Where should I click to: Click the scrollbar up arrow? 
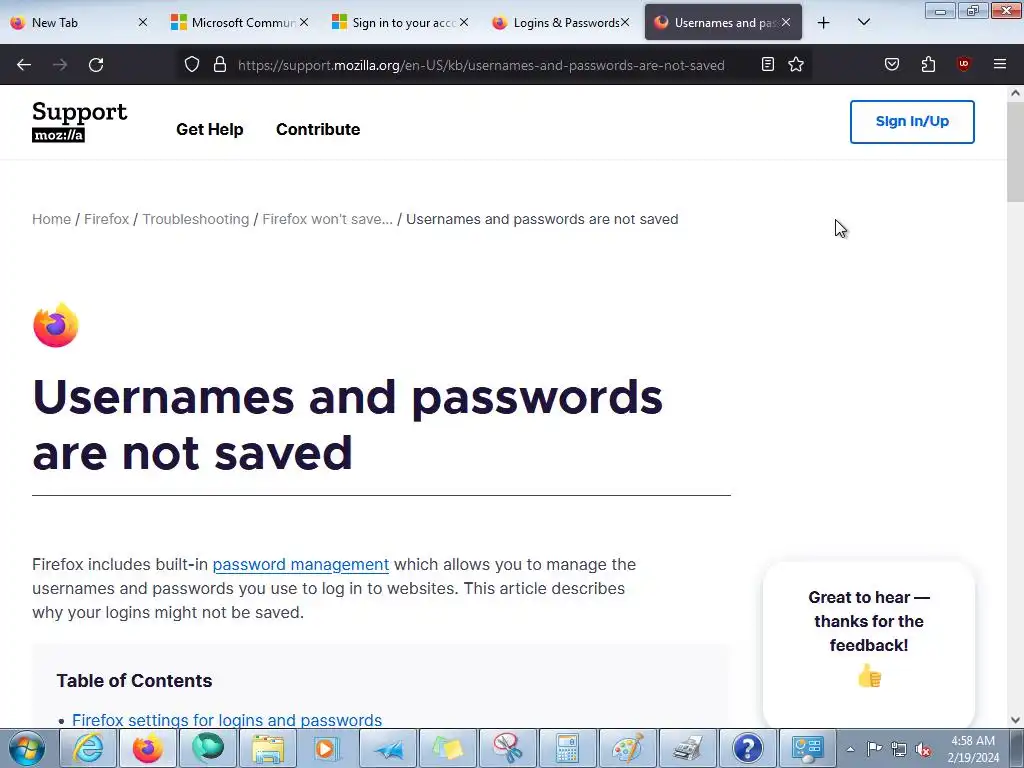pyautogui.click(x=1015, y=93)
